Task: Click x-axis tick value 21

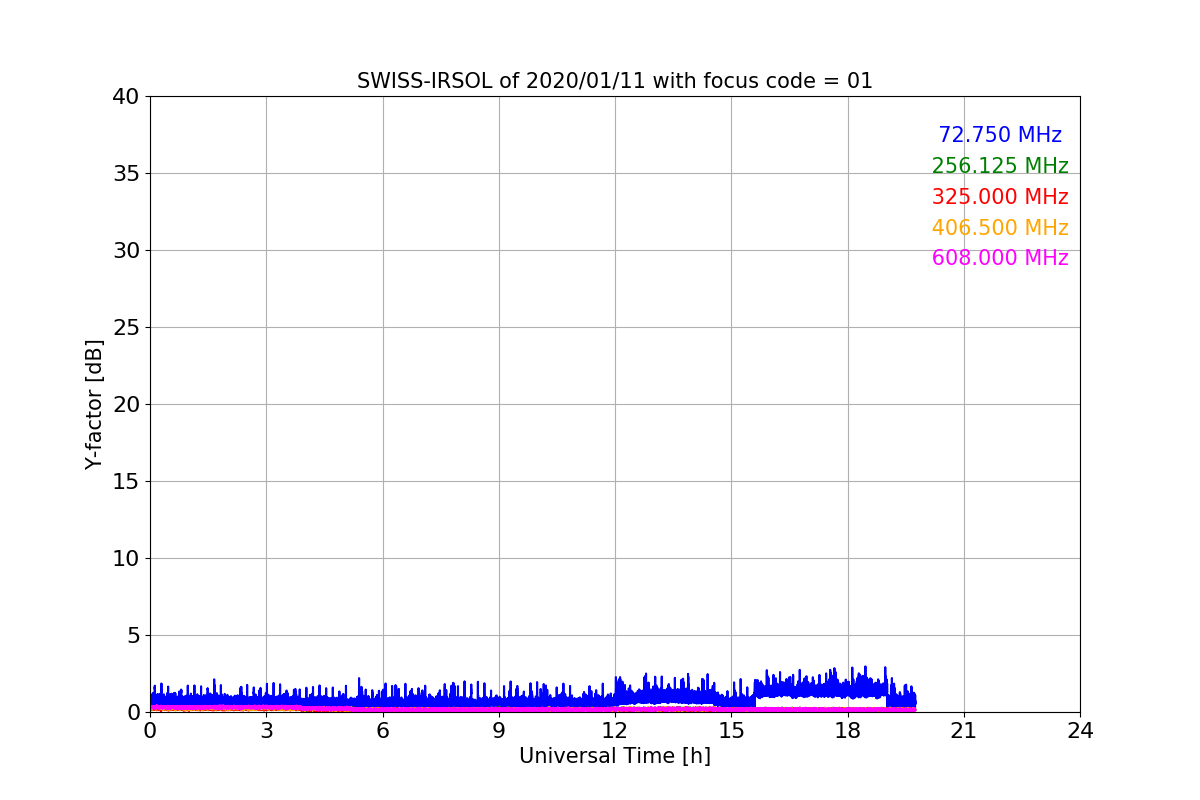Action: (x=964, y=731)
